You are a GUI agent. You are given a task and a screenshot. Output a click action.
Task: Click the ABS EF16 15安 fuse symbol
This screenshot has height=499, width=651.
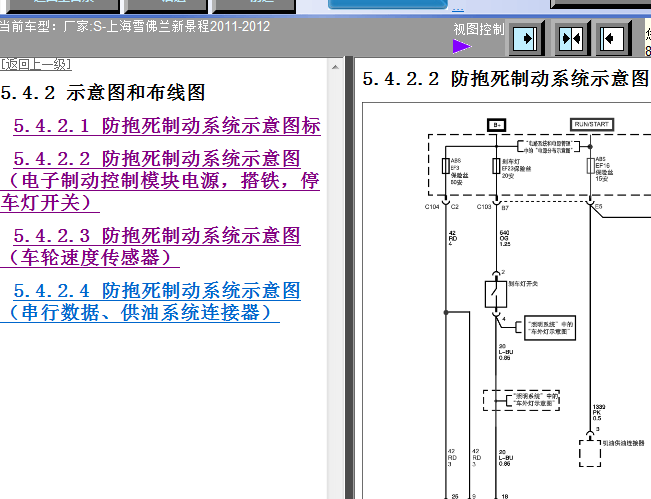(590, 166)
